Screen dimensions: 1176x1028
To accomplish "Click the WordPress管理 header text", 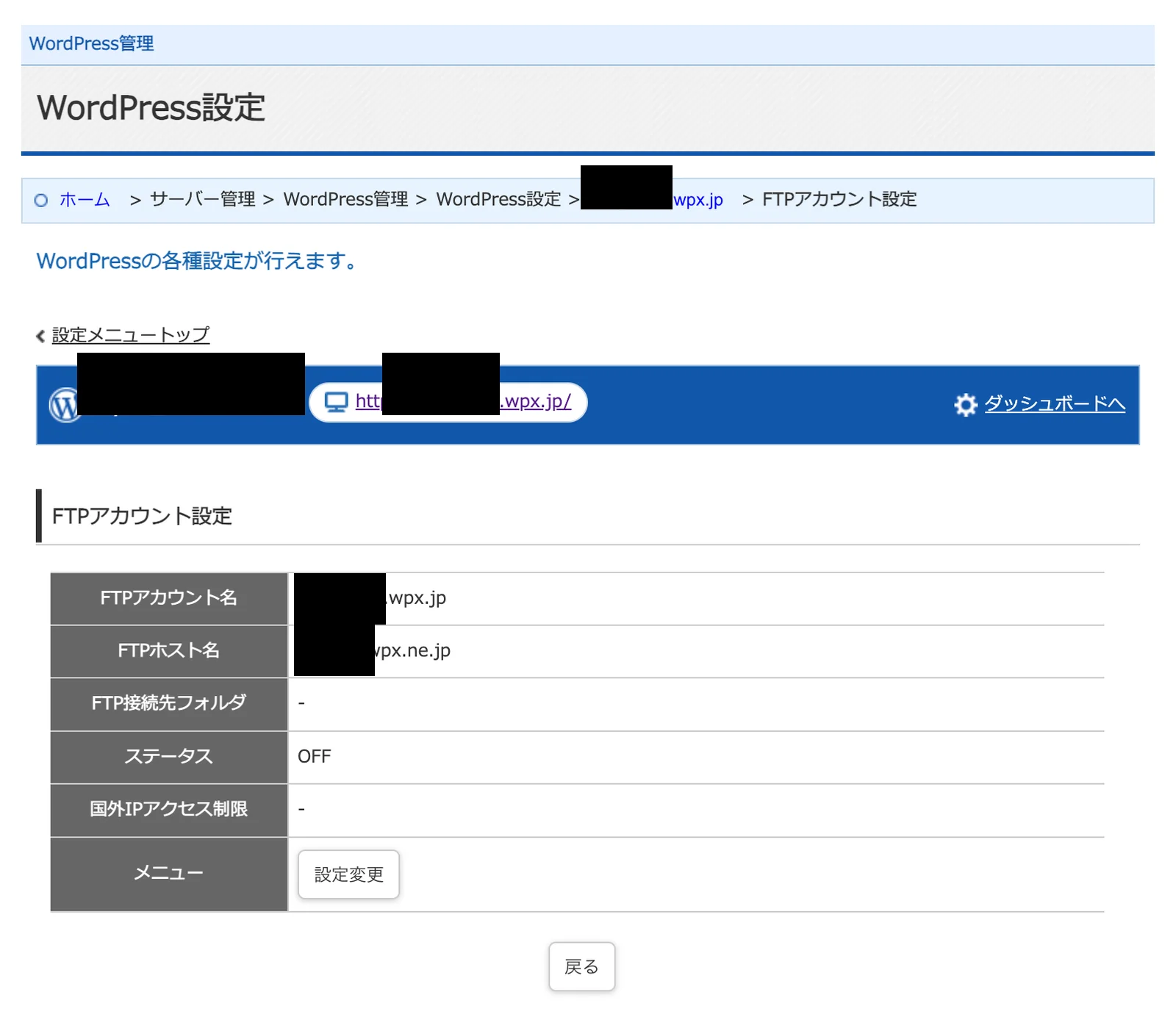I will 92,43.
